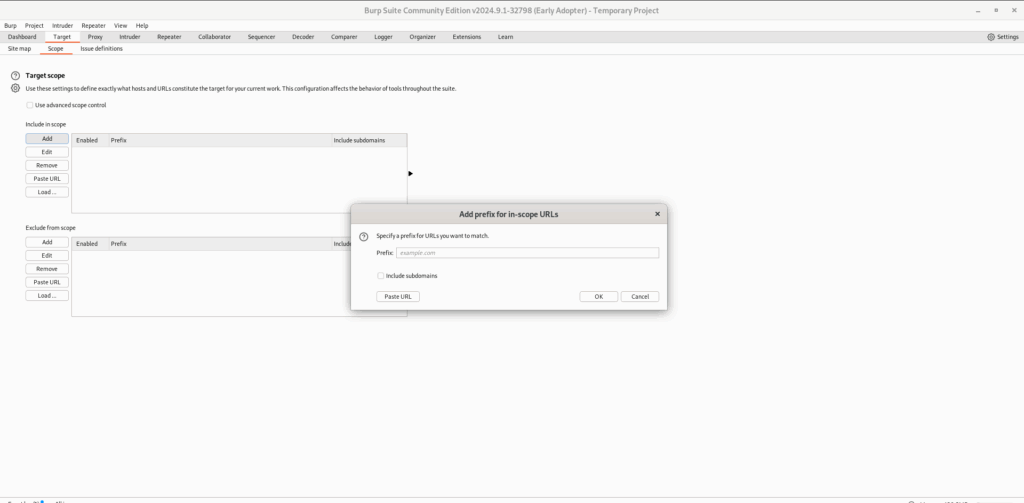Click Add under Exclude from scope
The image size is (1024, 503).
[47, 242]
